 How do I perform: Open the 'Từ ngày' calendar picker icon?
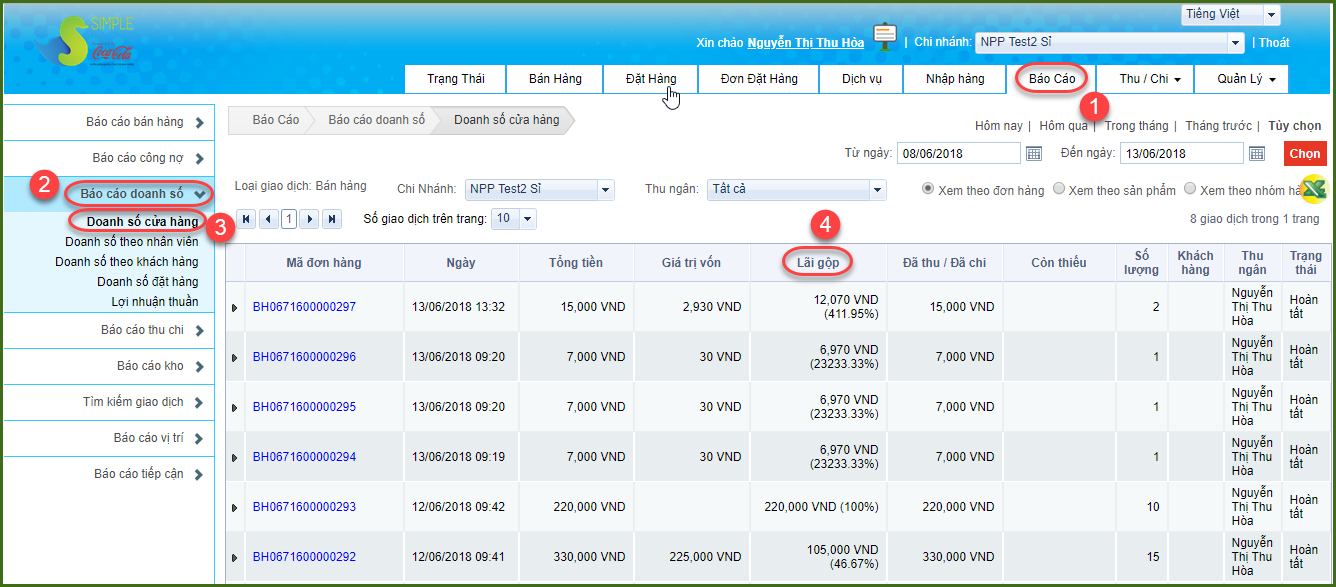1034,153
